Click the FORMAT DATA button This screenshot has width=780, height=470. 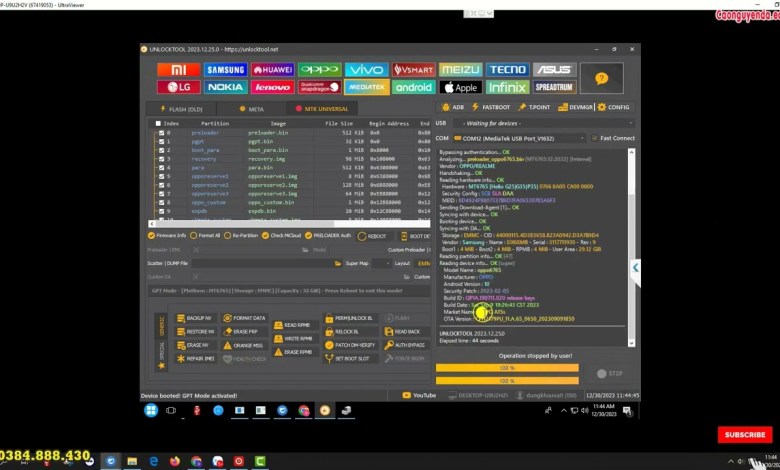click(x=245, y=318)
